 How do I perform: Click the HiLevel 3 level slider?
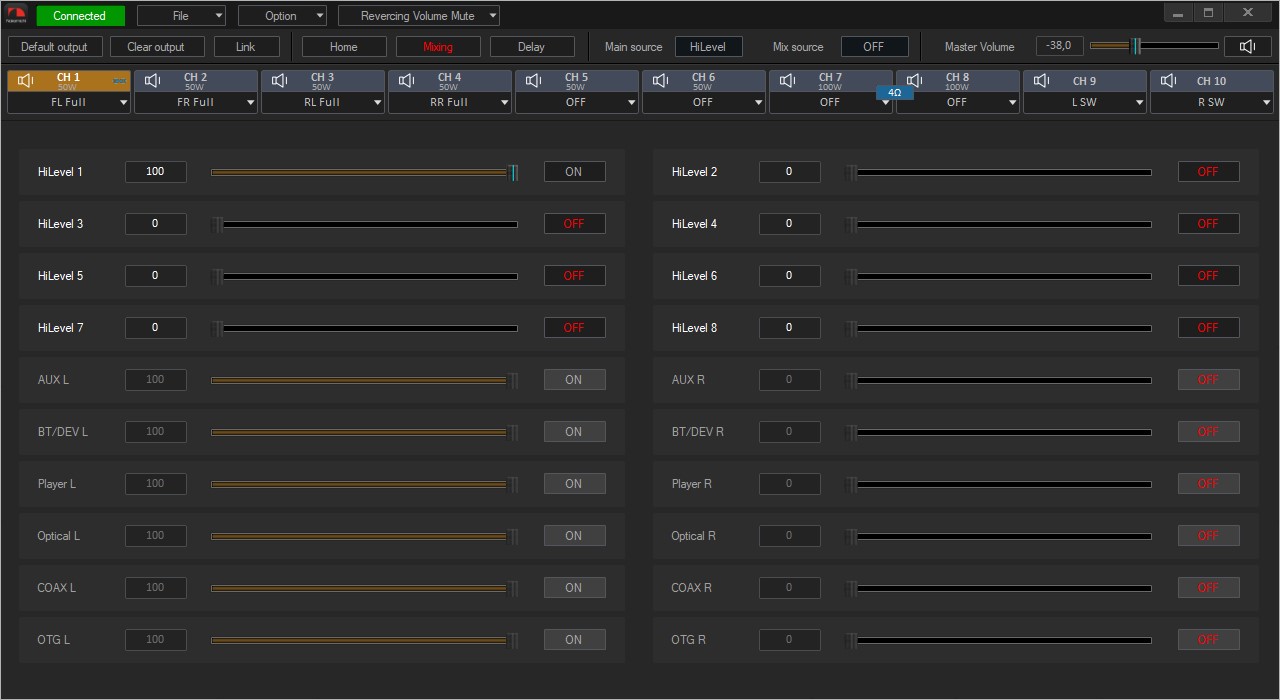(x=365, y=224)
